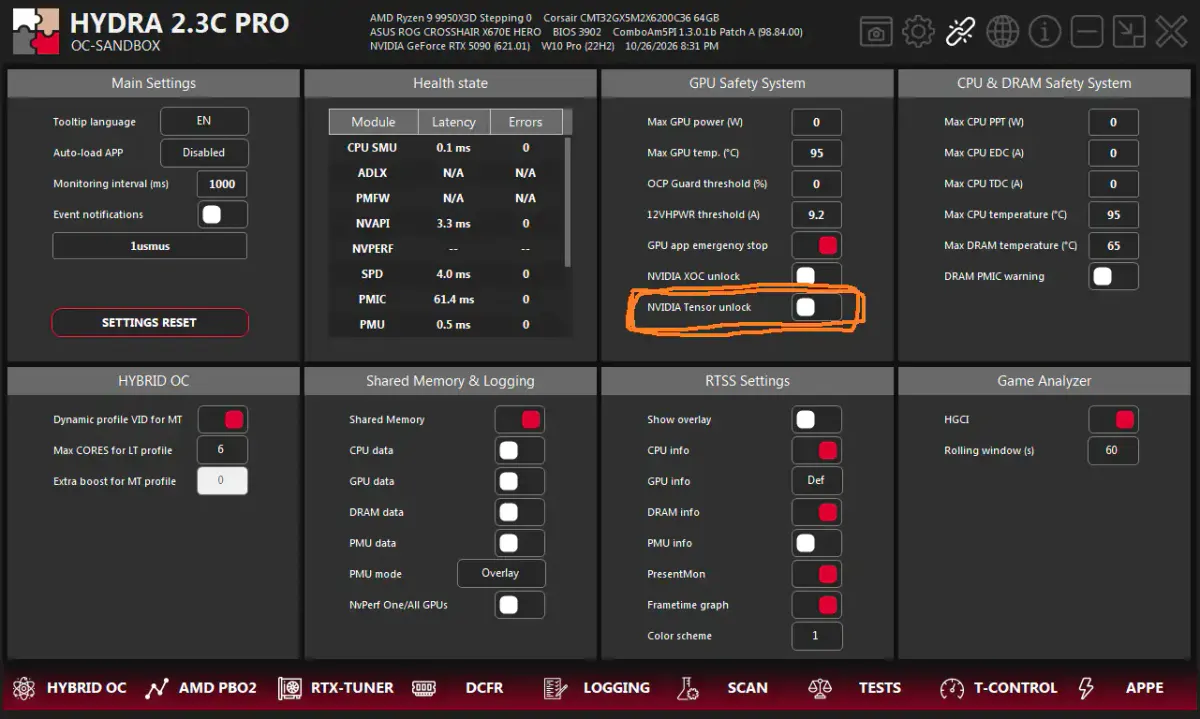Click the Rolling window value field
This screenshot has height=719, width=1200.
pyautogui.click(x=1113, y=450)
